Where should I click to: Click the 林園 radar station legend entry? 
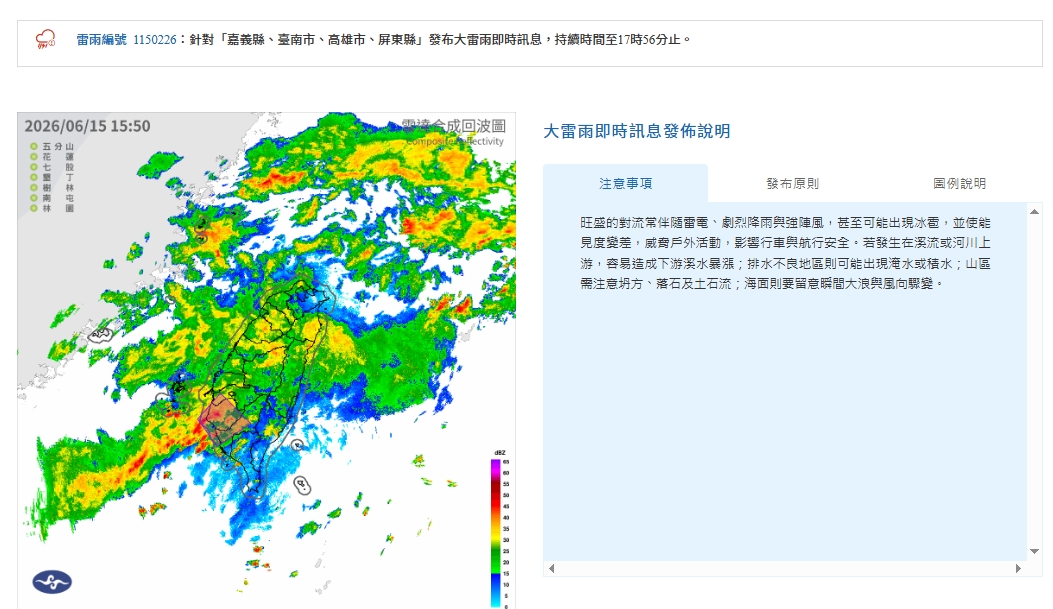point(52,208)
